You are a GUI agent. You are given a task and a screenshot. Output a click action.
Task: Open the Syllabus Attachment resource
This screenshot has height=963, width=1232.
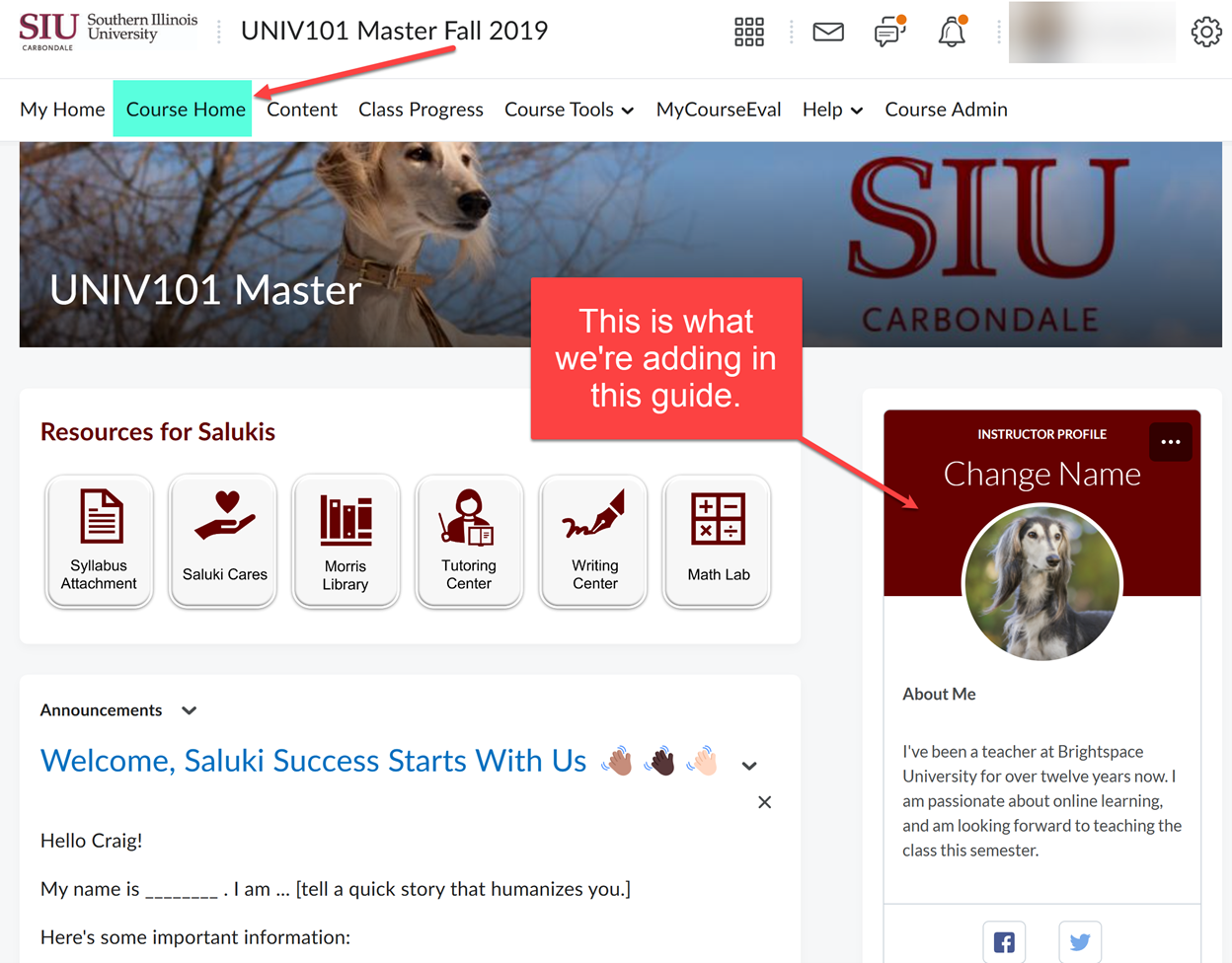click(99, 541)
